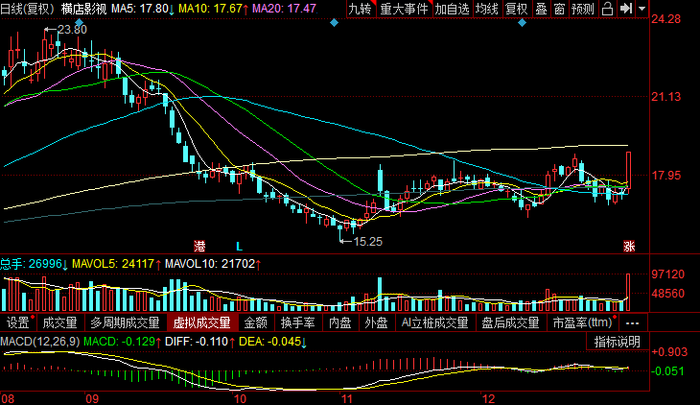The image size is (700, 405).
Task: Toggle 均线 moving averages
Action: pyautogui.click(x=487, y=8)
